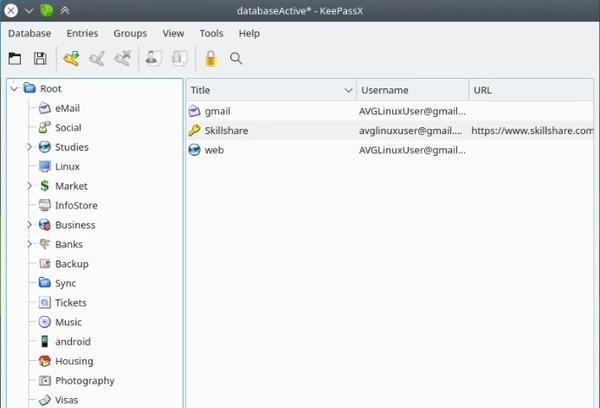Copy username to clipboard icon
The image size is (600, 408).
(x=153, y=59)
